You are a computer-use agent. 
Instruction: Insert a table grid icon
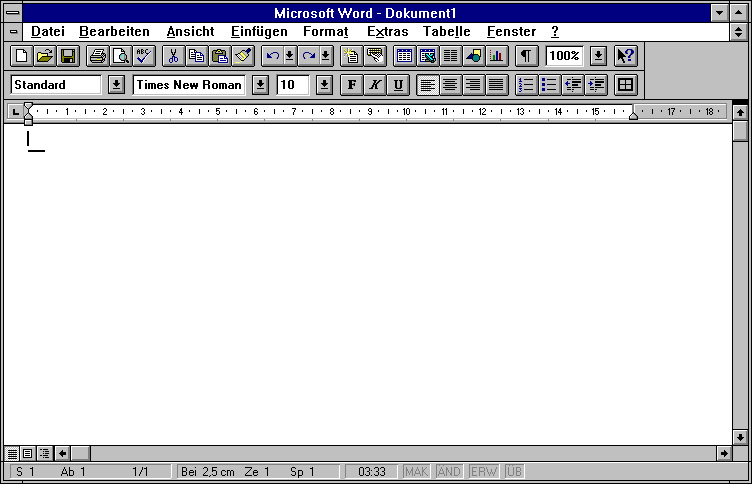404,56
